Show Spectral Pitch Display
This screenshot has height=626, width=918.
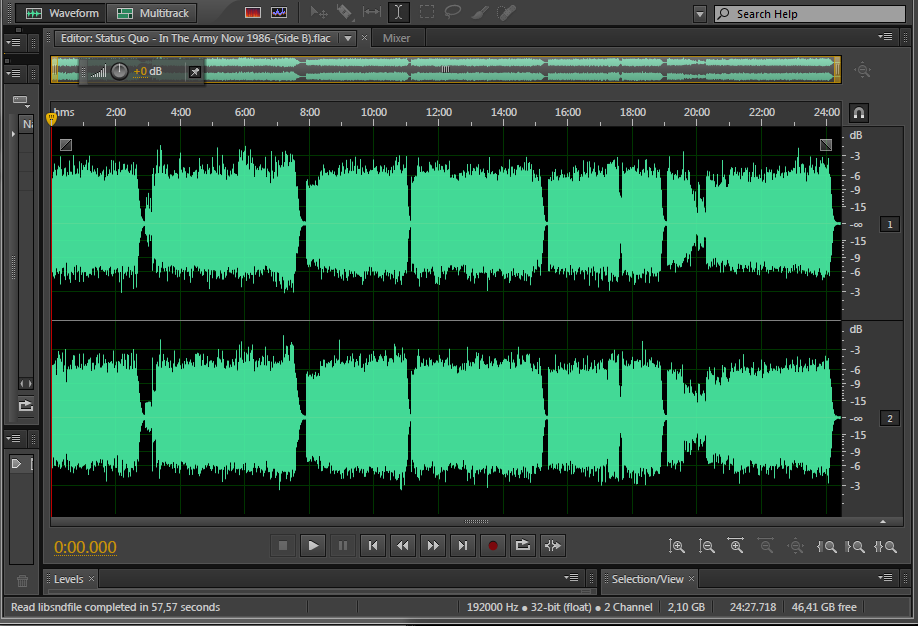tap(279, 12)
